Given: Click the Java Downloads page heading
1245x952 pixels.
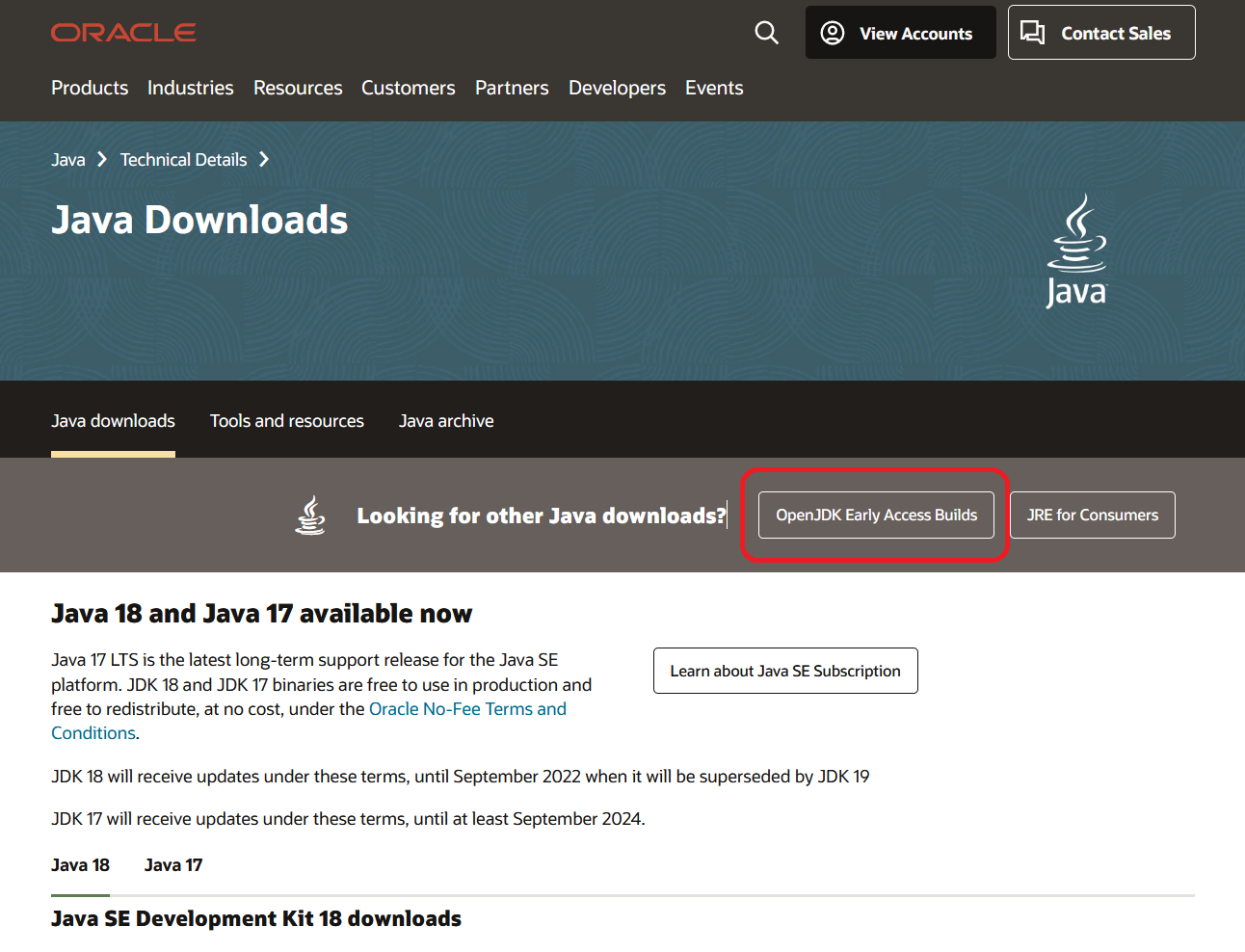Looking at the screenshot, I should (x=199, y=220).
